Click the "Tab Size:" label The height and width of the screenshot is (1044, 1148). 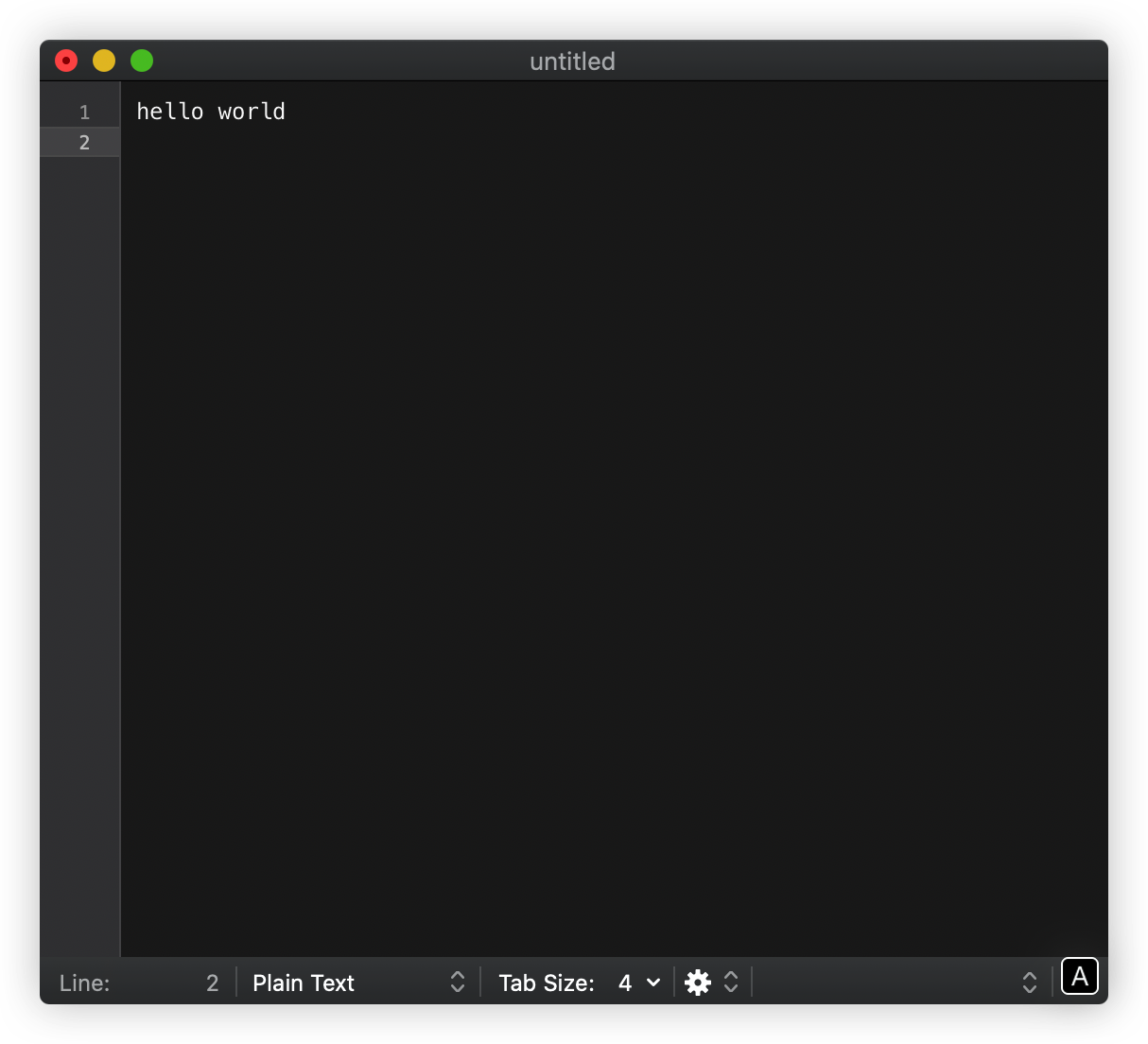(x=547, y=983)
